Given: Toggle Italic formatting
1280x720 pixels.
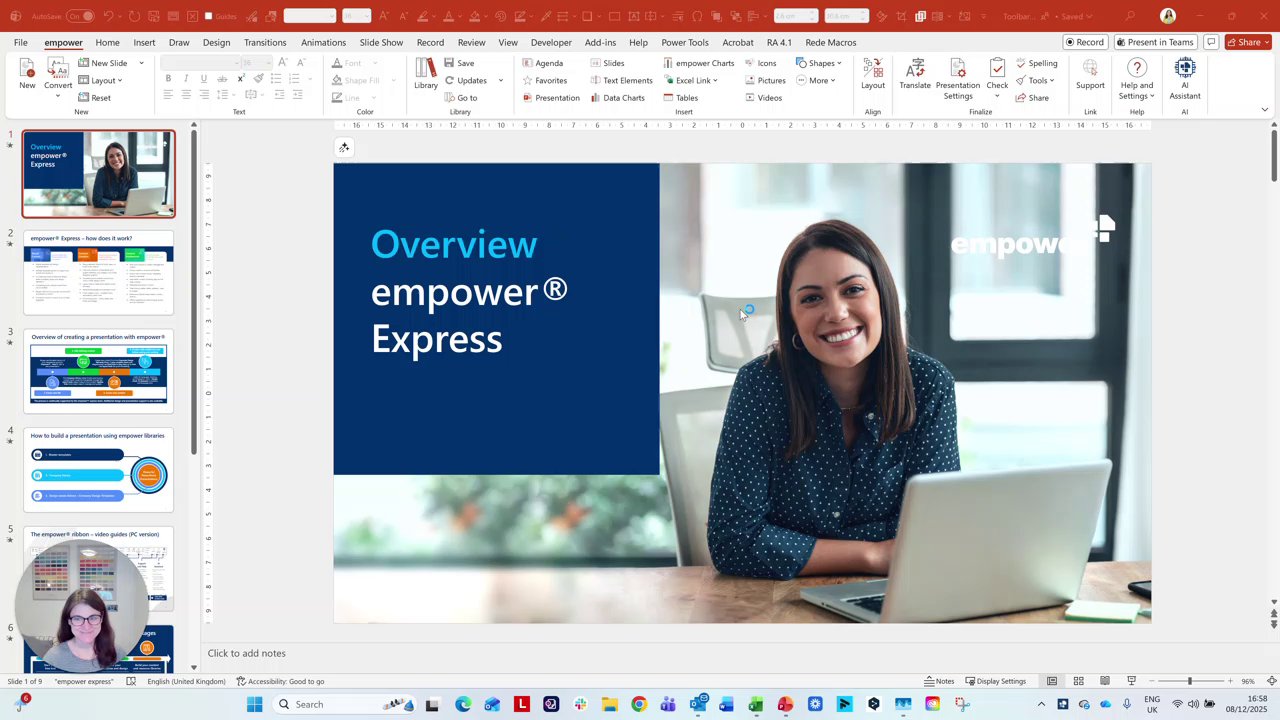Looking at the screenshot, I should click(186, 79).
